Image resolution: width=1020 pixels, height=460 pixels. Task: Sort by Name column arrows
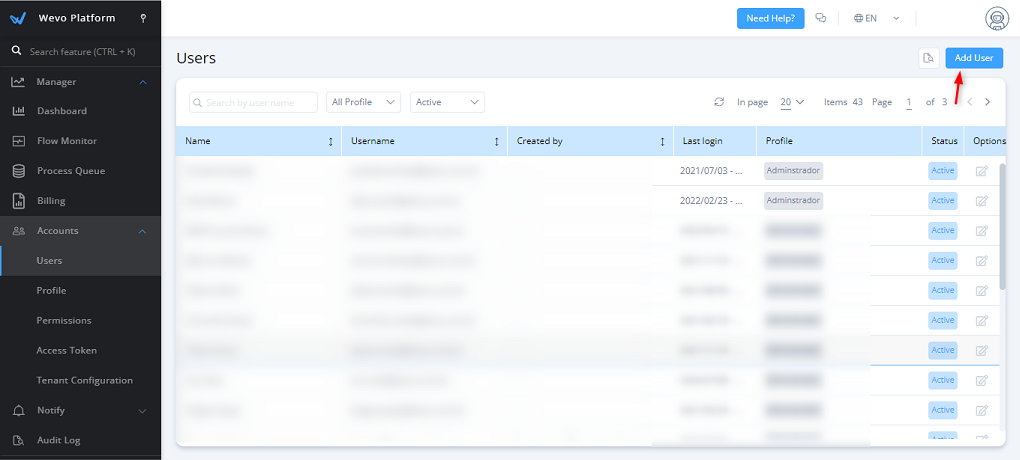330,141
